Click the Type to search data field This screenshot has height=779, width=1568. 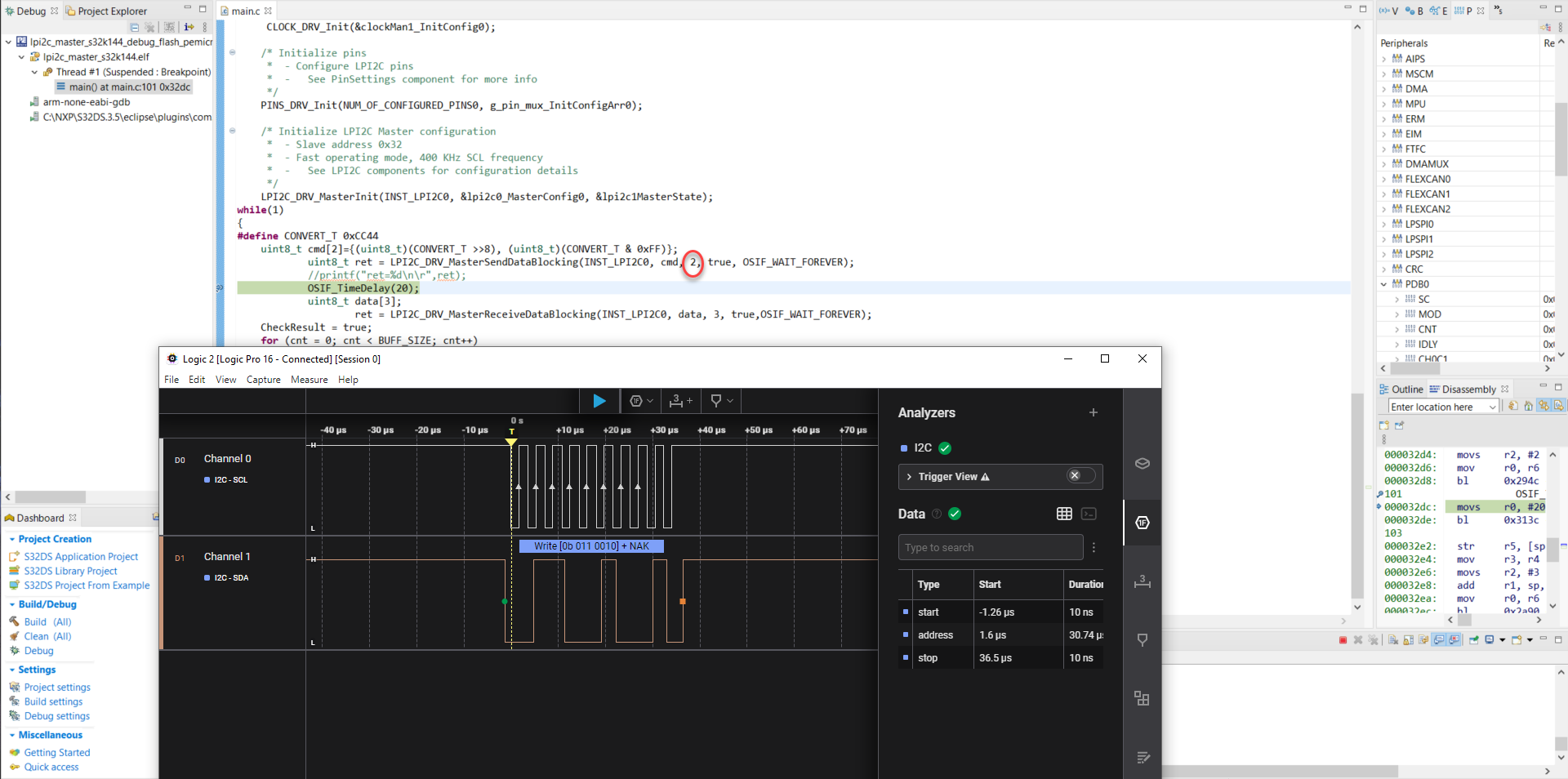coord(989,547)
